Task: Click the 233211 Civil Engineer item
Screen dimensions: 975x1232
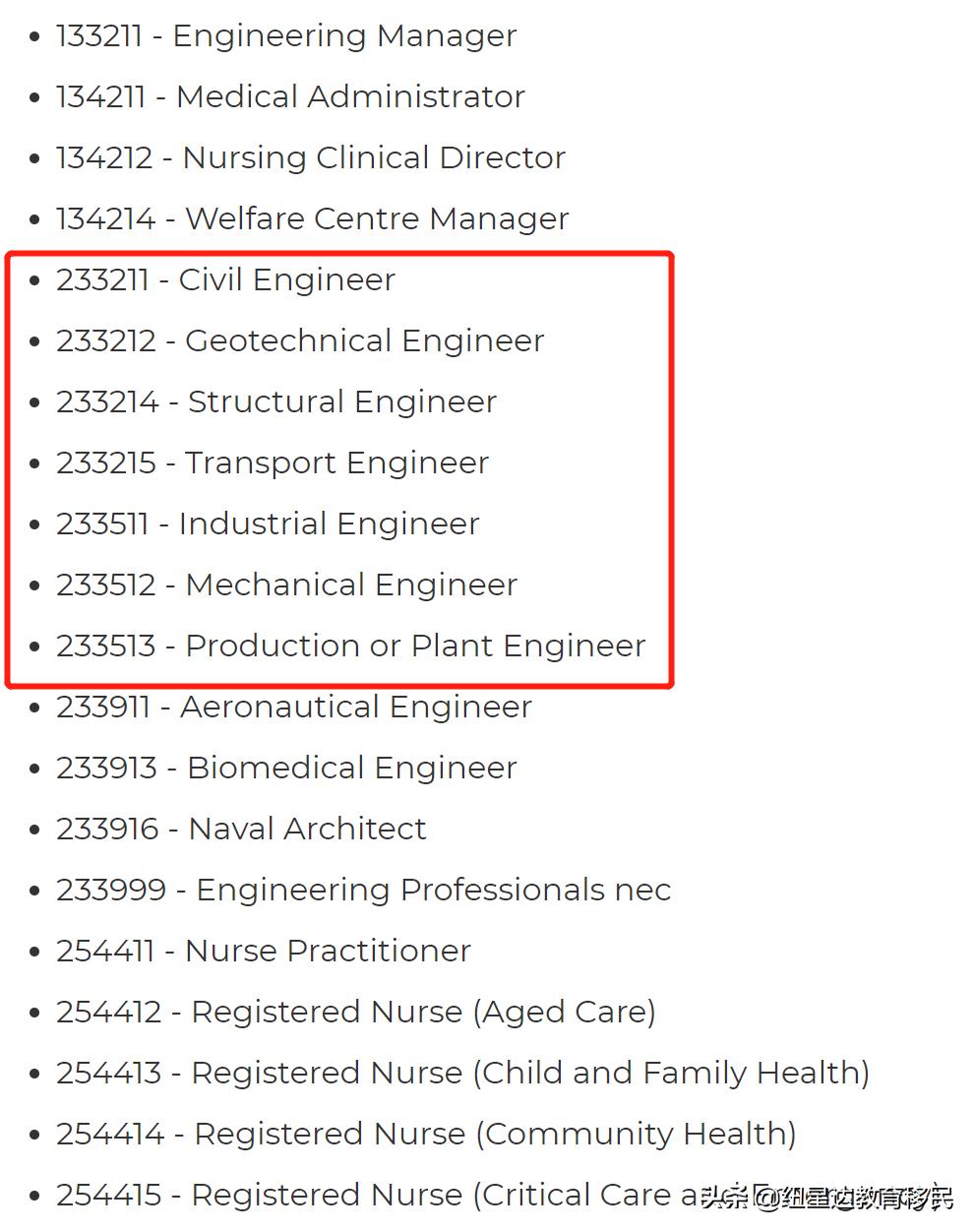Action: (x=225, y=280)
